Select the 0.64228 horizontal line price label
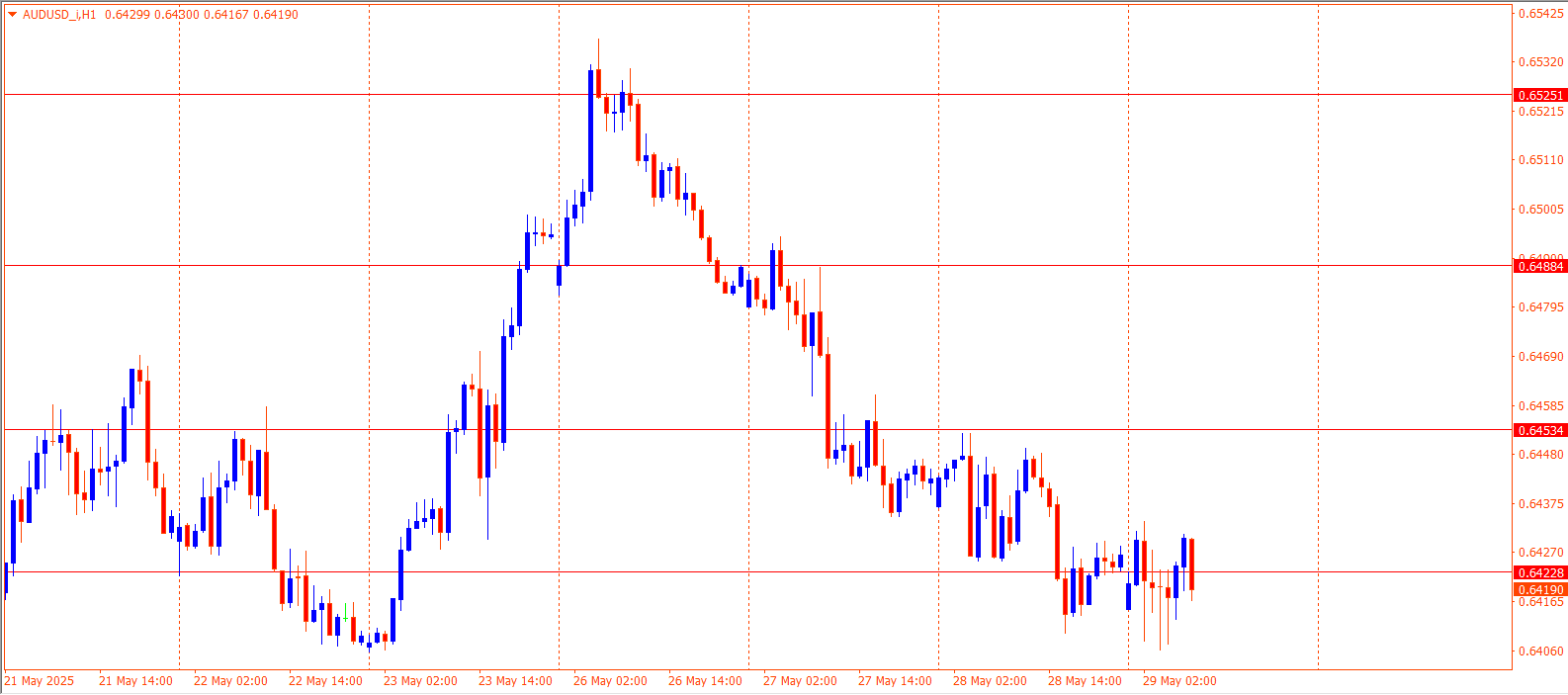The width and height of the screenshot is (1568, 695). click(x=1540, y=573)
